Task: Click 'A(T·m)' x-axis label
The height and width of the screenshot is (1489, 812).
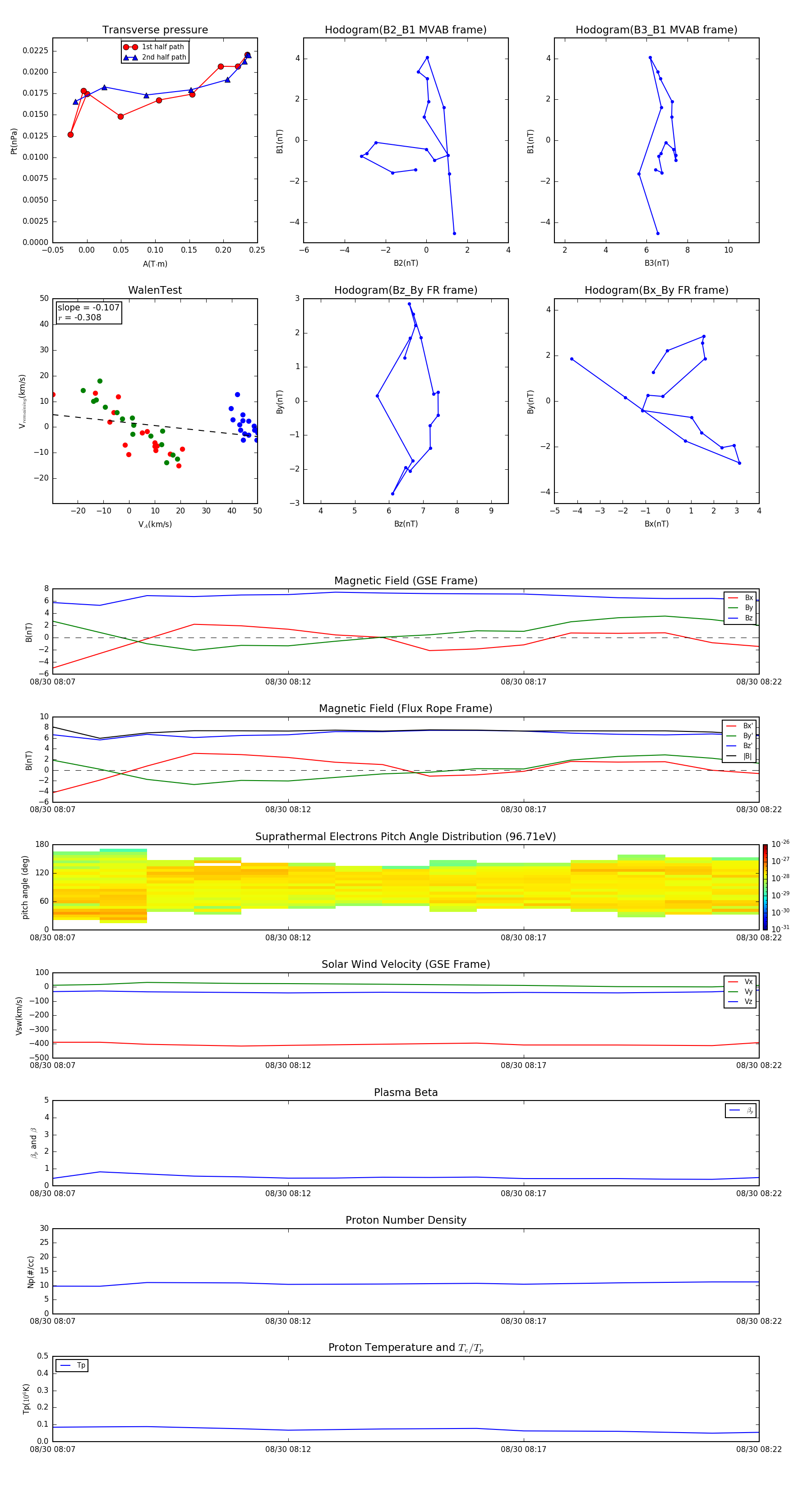Action: [x=155, y=264]
